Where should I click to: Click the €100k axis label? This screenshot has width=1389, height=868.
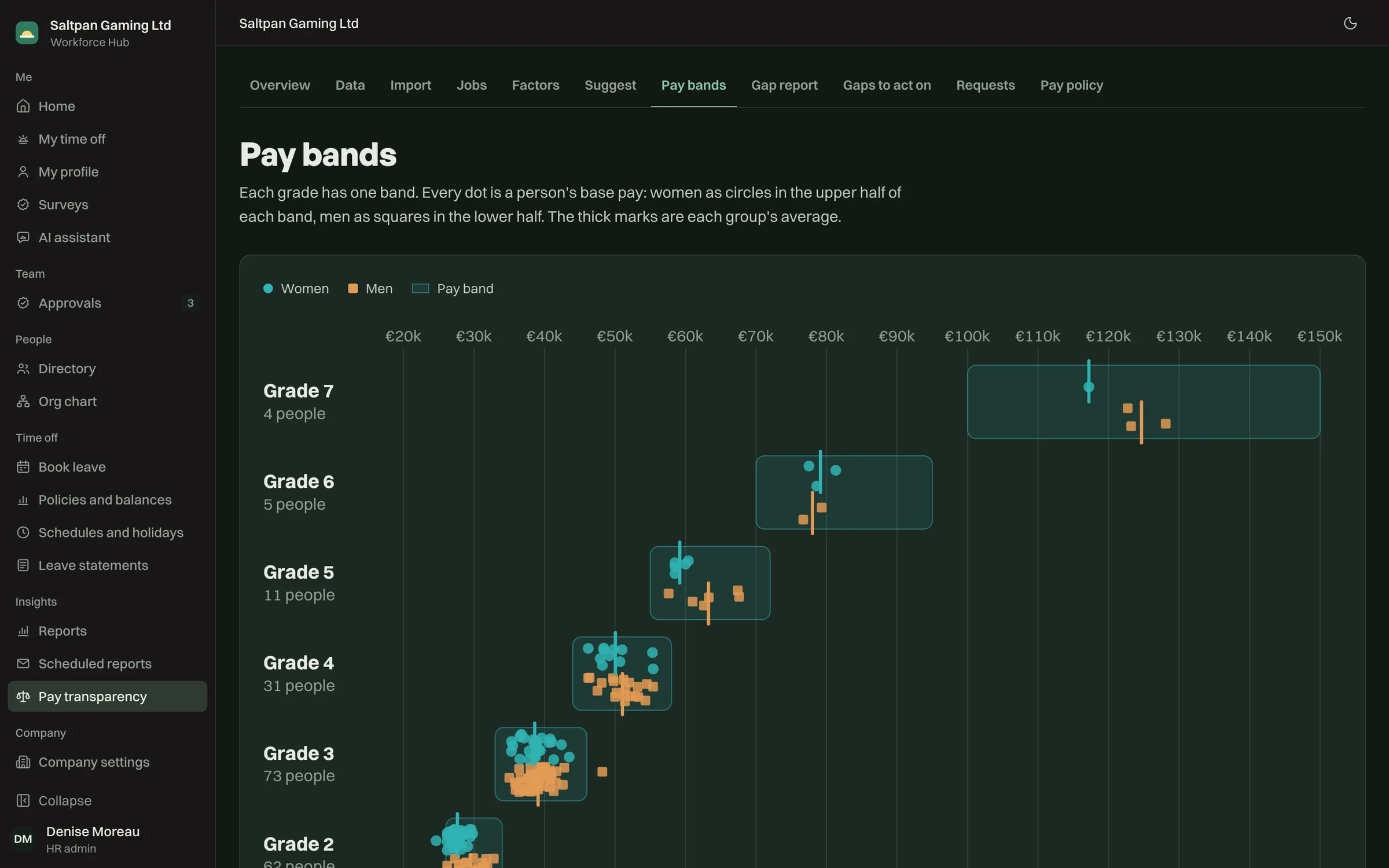(x=967, y=336)
